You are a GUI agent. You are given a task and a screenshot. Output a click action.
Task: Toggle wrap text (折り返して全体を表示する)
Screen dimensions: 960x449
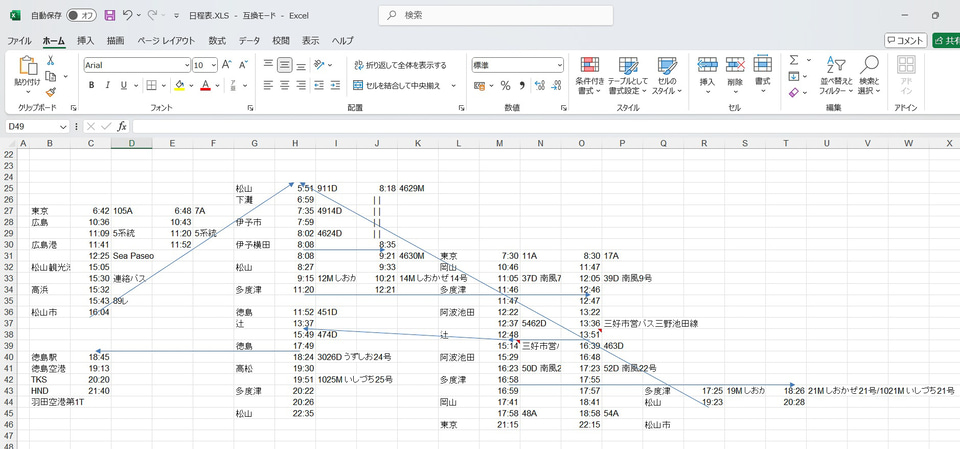click(x=400, y=65)
